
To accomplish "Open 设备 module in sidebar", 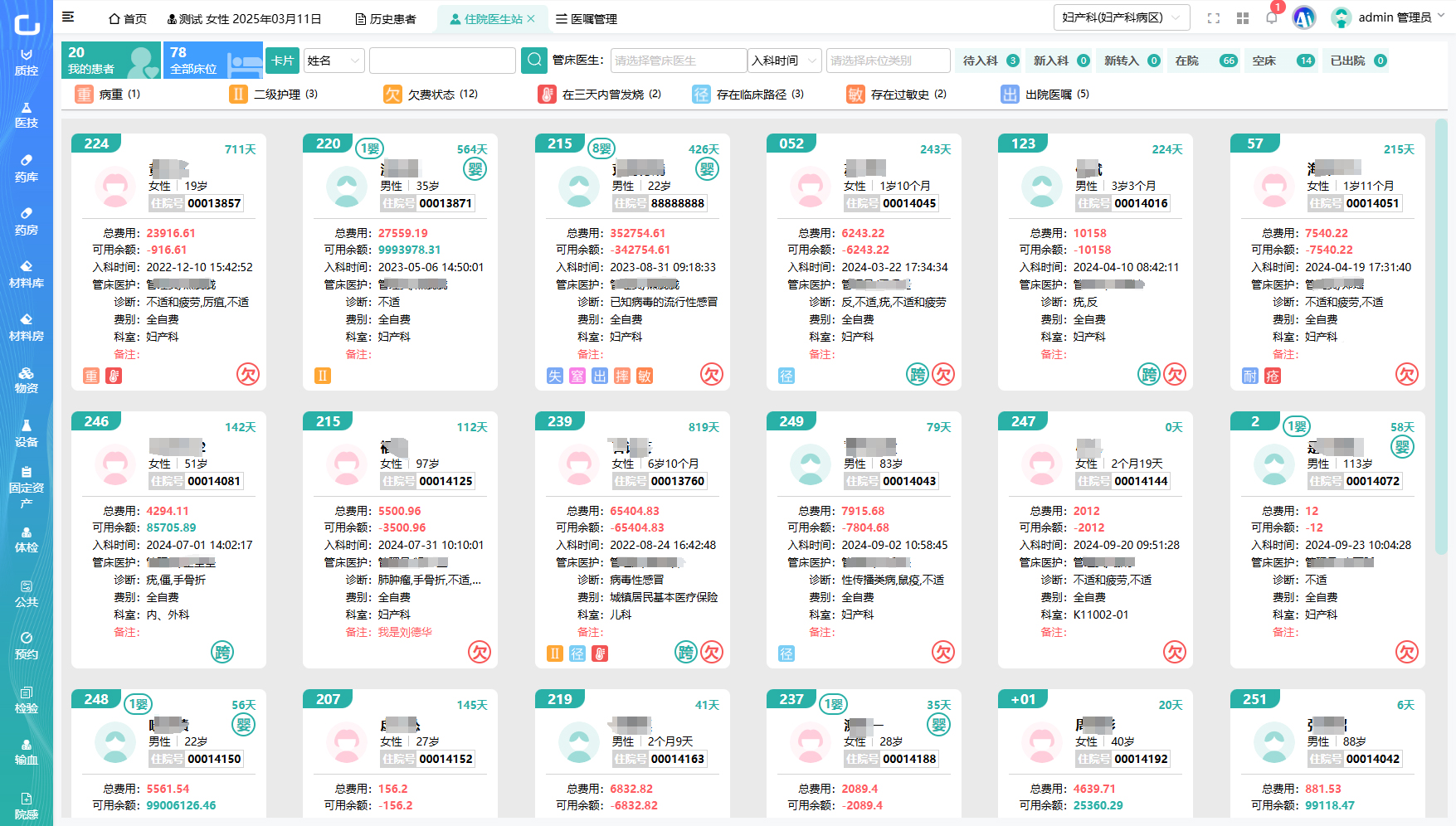I will pyautogui.click(x=27, y=433).
